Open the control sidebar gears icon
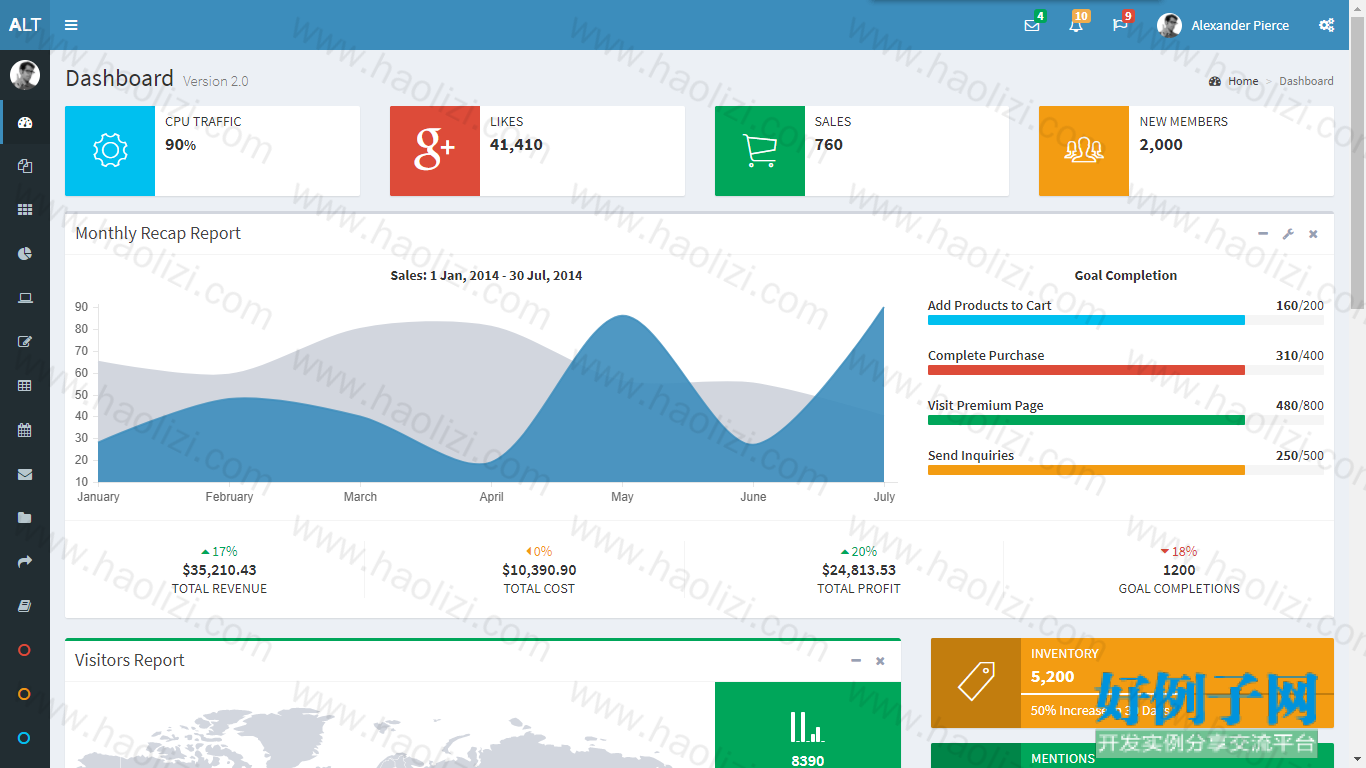 [x=1326, y=25]
